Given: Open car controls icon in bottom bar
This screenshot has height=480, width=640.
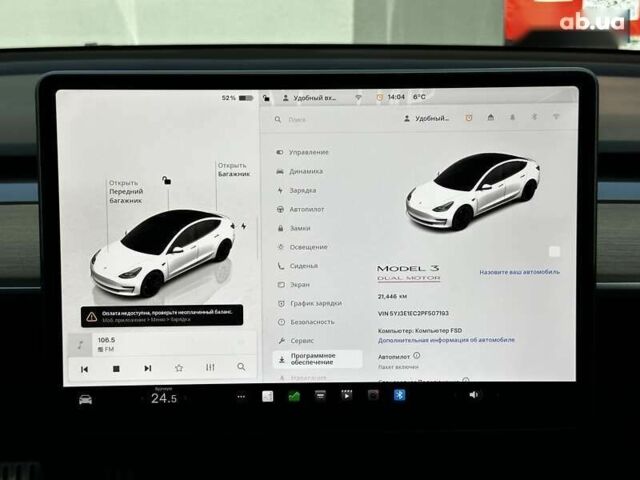Looking at the screenshot, I should click(x=85, y=399).
